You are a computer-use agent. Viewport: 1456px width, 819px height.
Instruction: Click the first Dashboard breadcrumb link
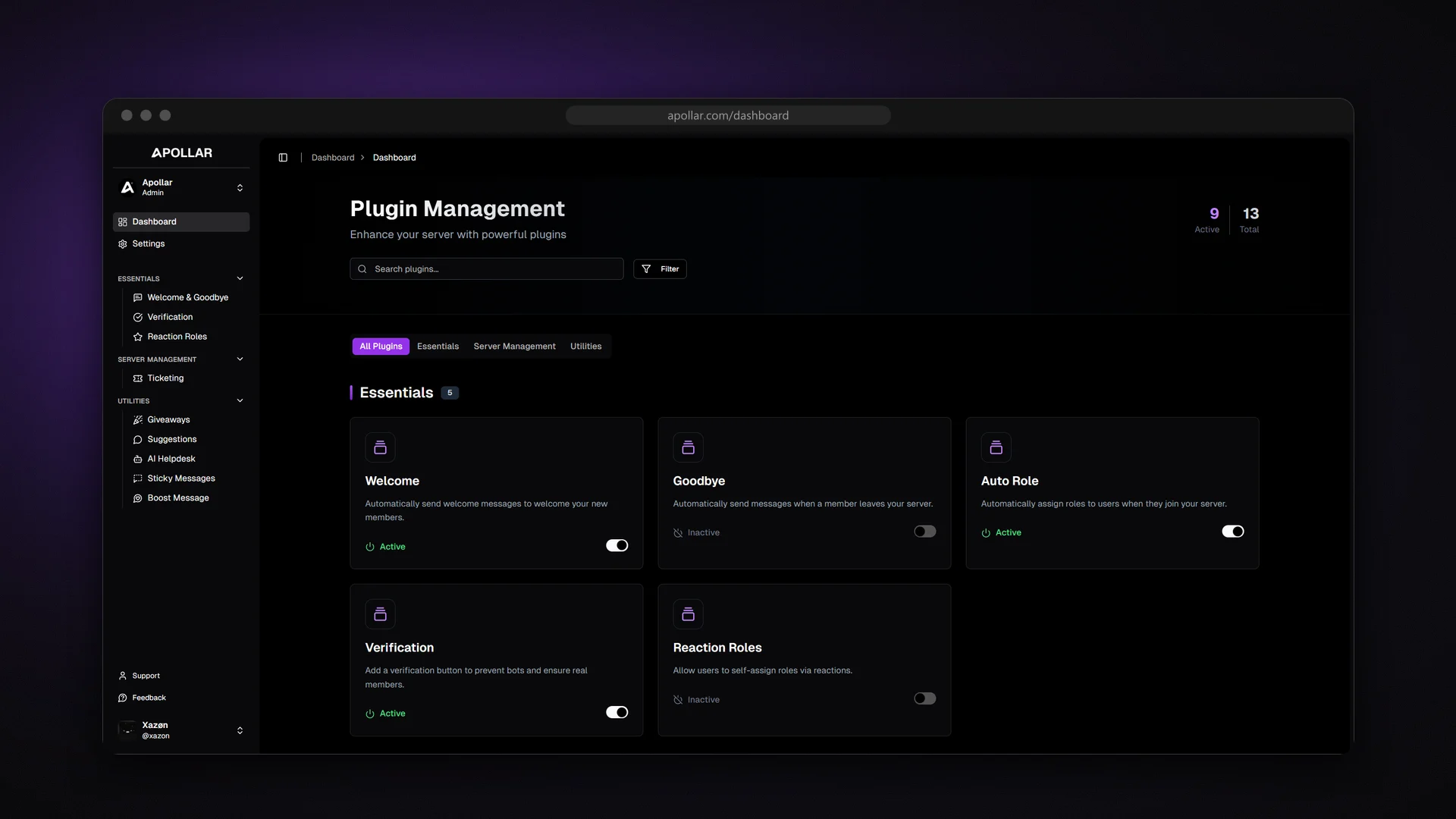pos(333,158)
